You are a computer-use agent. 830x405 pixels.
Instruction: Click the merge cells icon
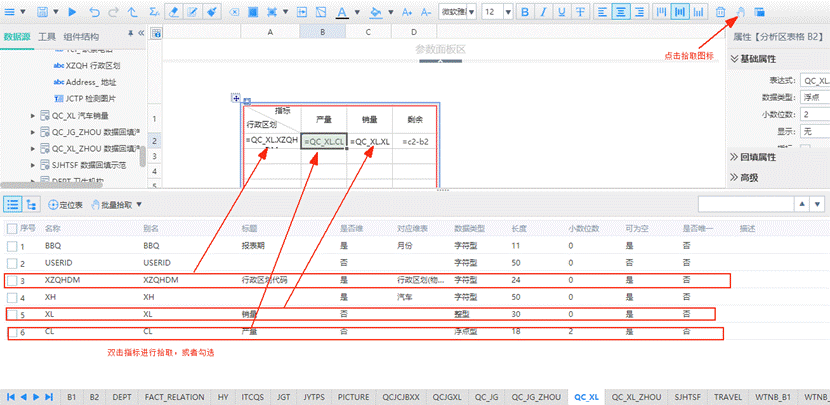pos(301,11)
